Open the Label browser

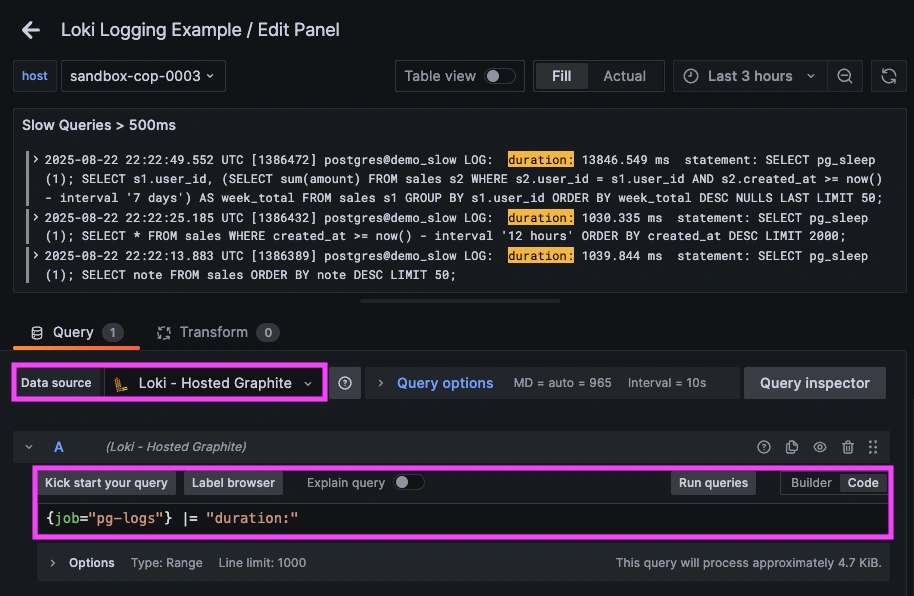click(x=233, y=483)
